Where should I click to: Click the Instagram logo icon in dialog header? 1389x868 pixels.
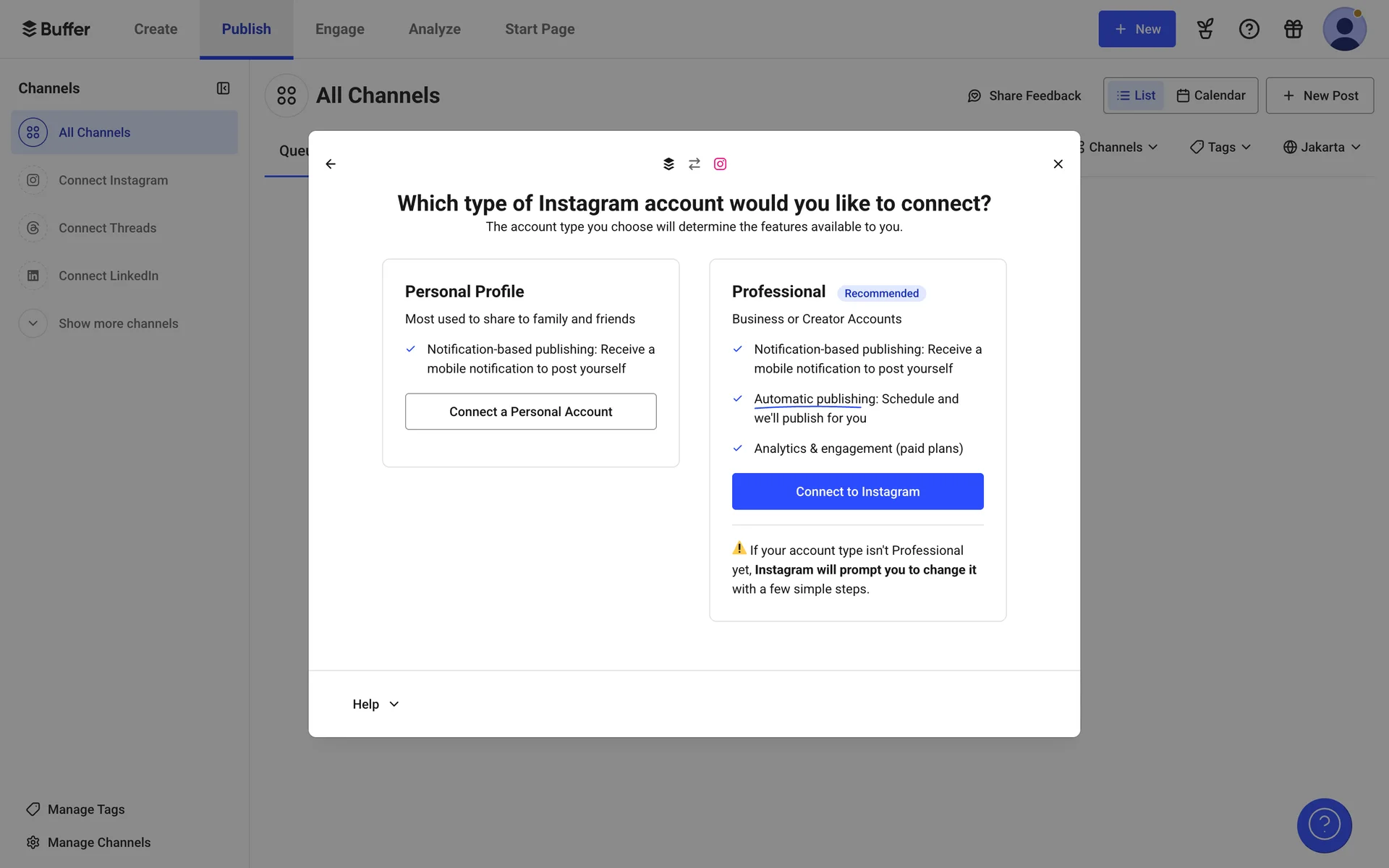[x=720, y=164]
